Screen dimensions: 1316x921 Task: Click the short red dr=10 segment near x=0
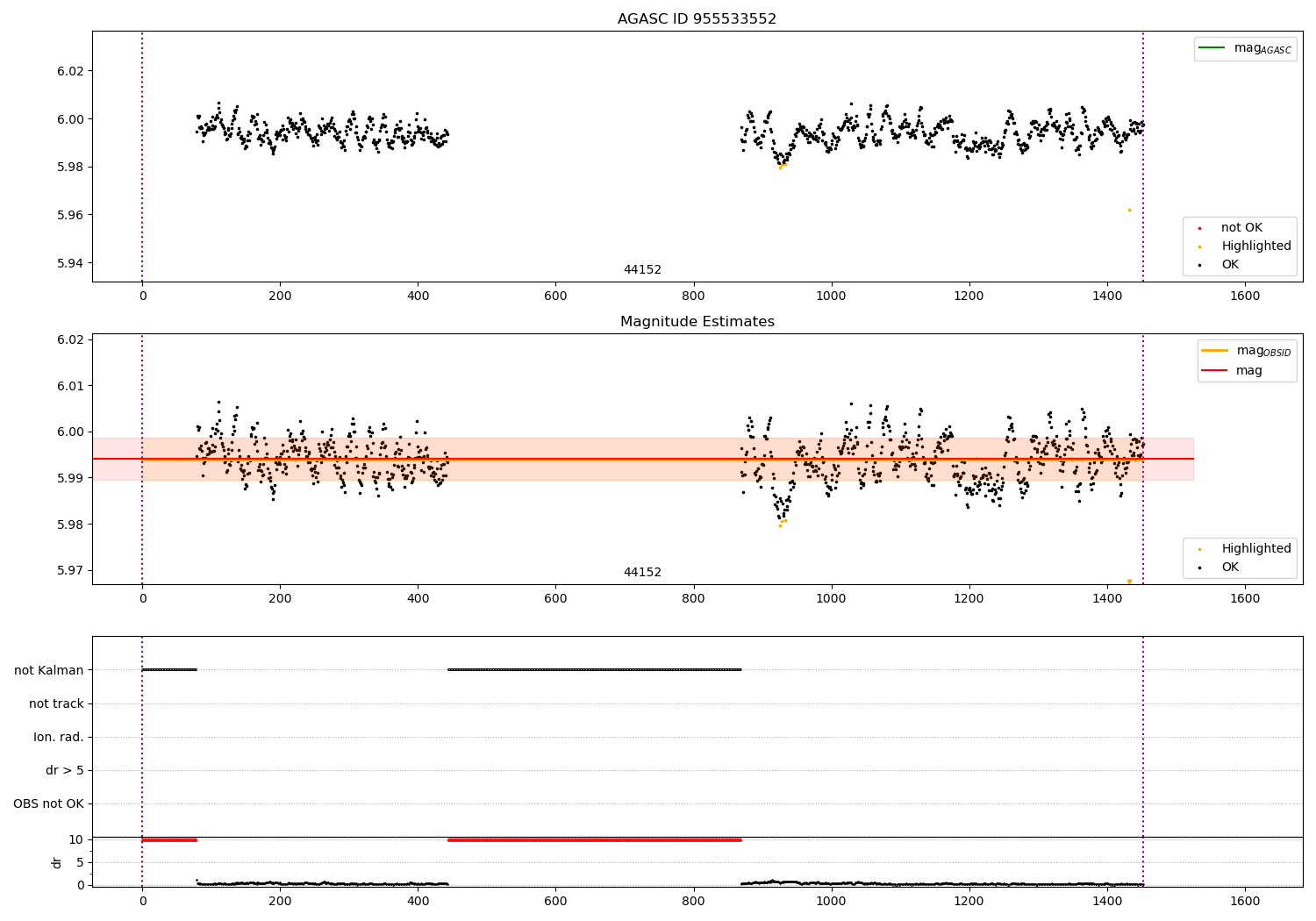pos(169,840)
